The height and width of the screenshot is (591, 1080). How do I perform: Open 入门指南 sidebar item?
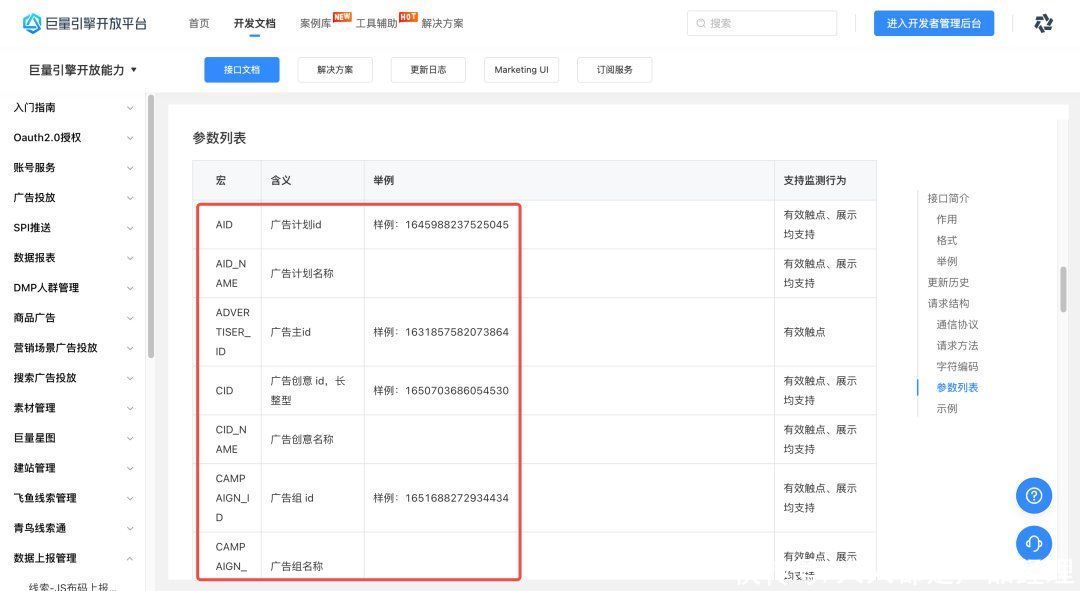34,107
